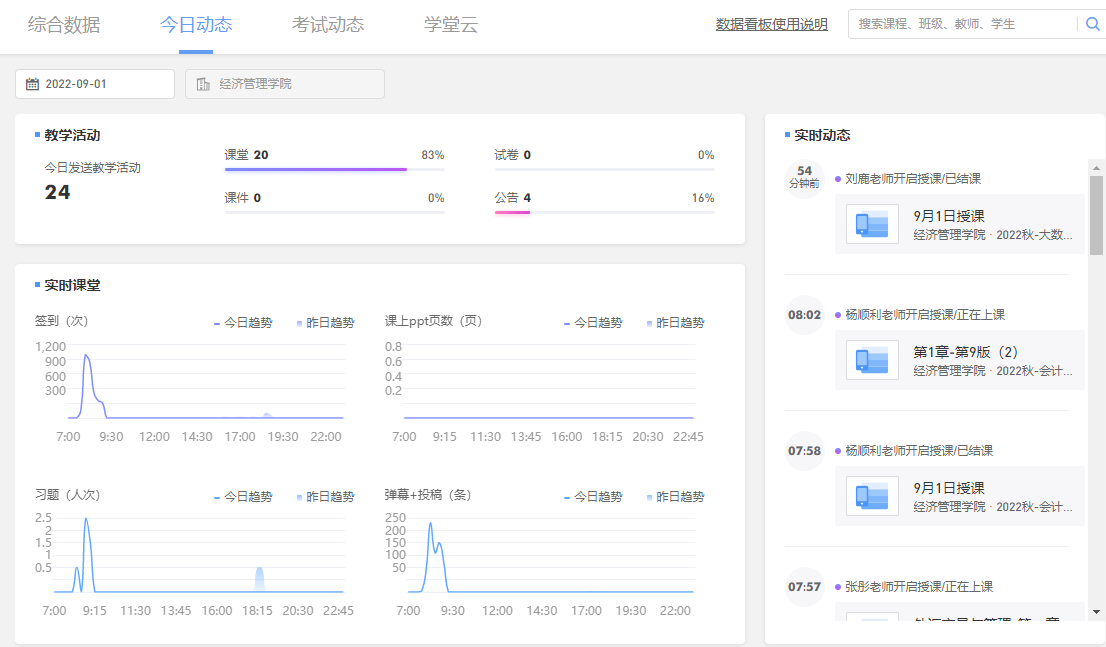Open the 9月1日授课 thumbnail by 刘鹿老师
Image resolution: width=1106 pixels, height=647 pixels.
point(872,224)
